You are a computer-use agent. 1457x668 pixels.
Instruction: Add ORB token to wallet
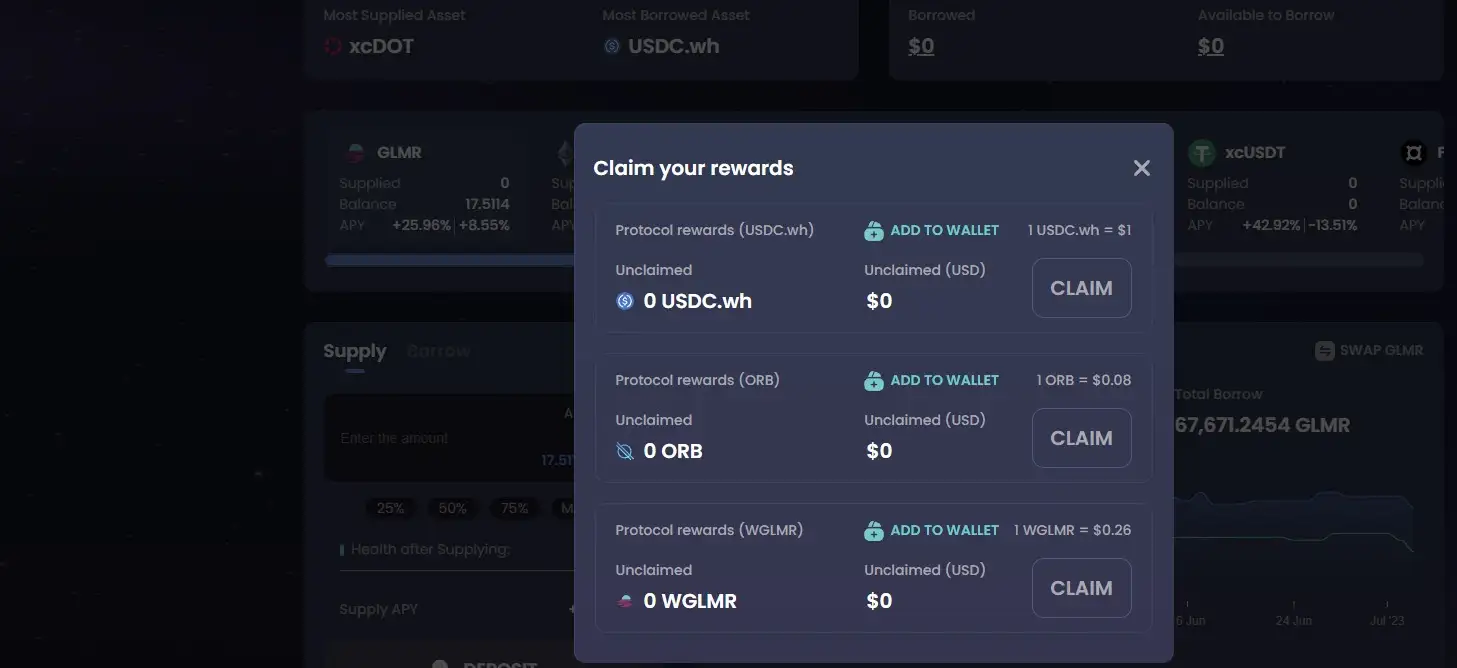944,381
